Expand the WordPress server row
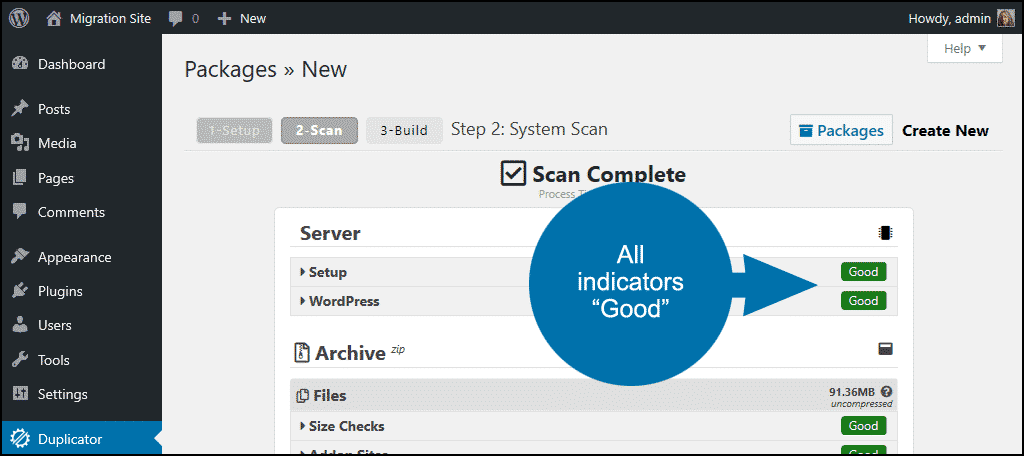This screenshot has height=456, width=1024. pos(594,301)
